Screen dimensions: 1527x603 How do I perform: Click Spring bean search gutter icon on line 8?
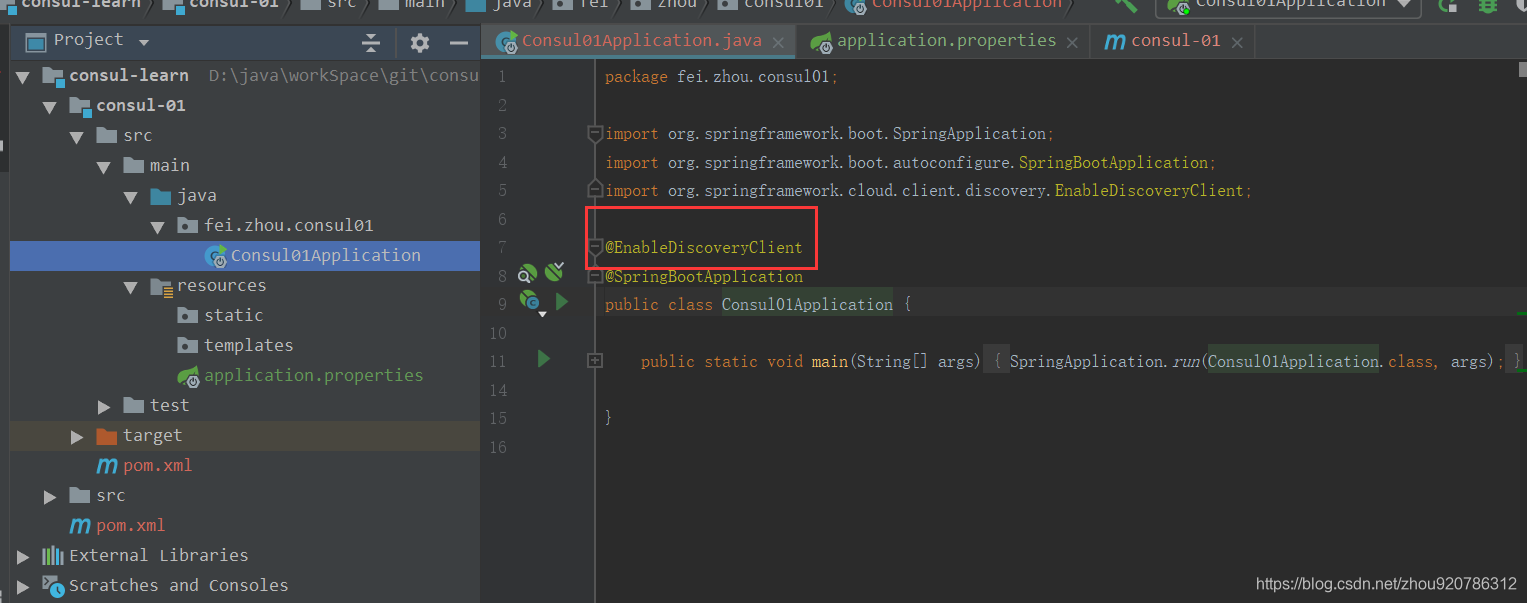click(528, 274)
